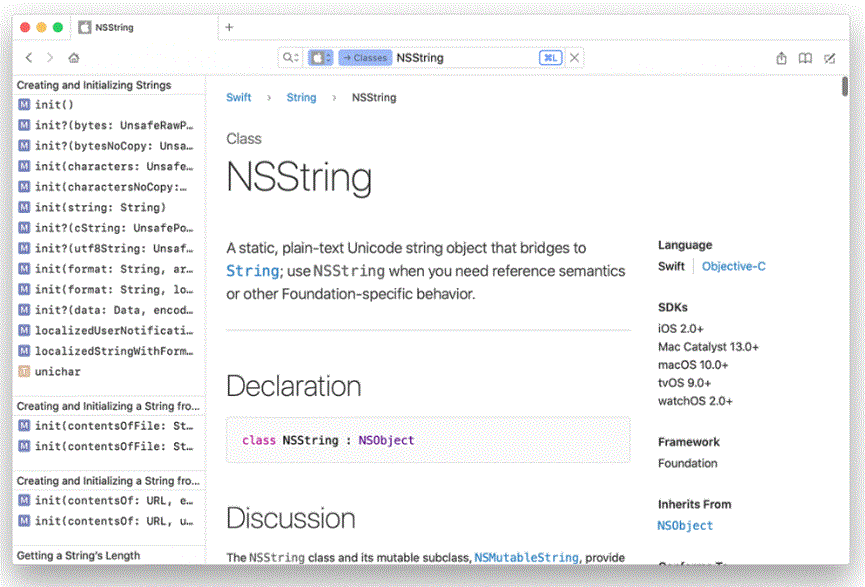Click the Foundation framework text
The image size is (865, 587).
687,463
